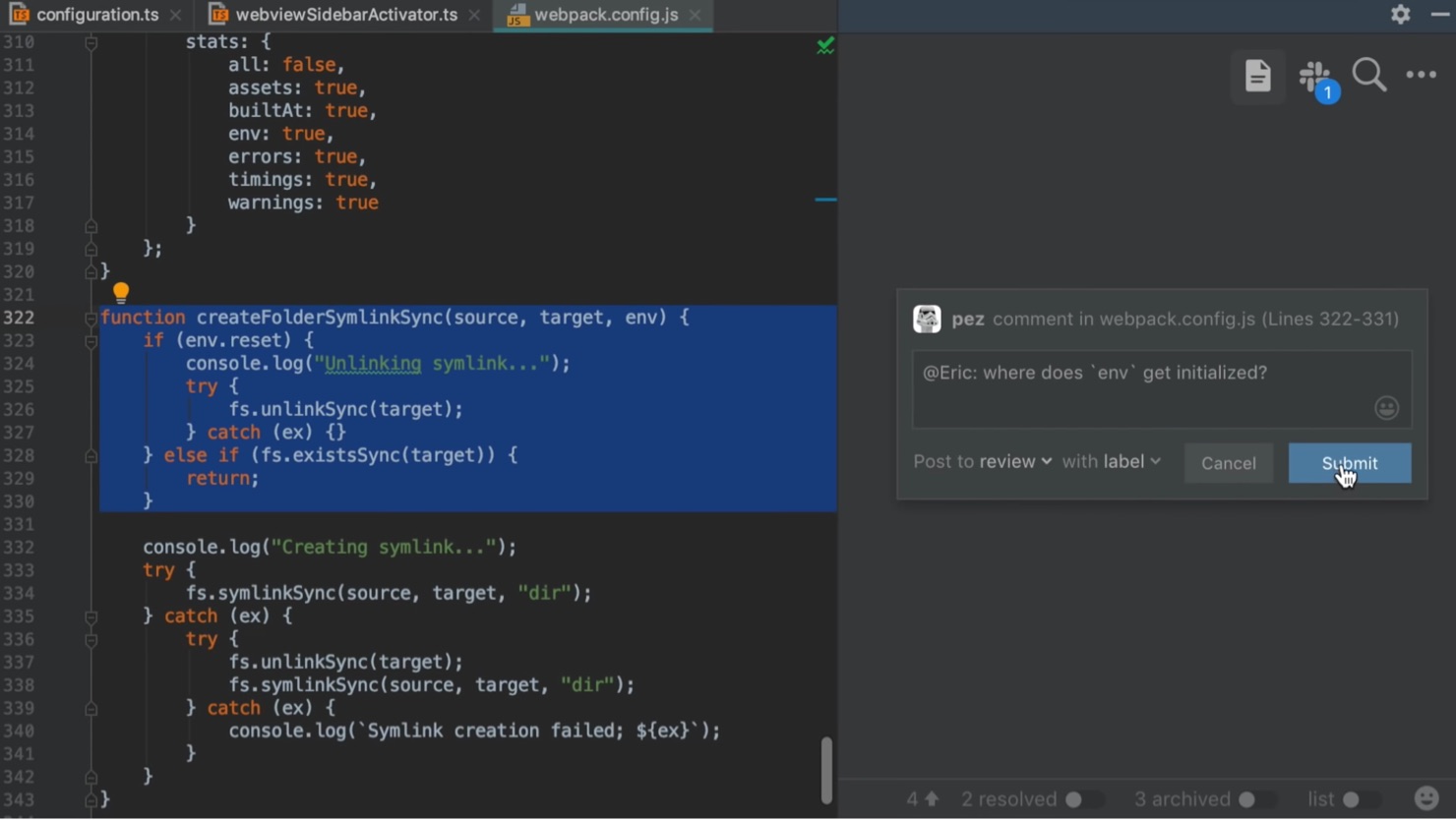Switch to the configuration.ts tab
The width and height of the screenshot is (1456, 820).
coord(96,15)
